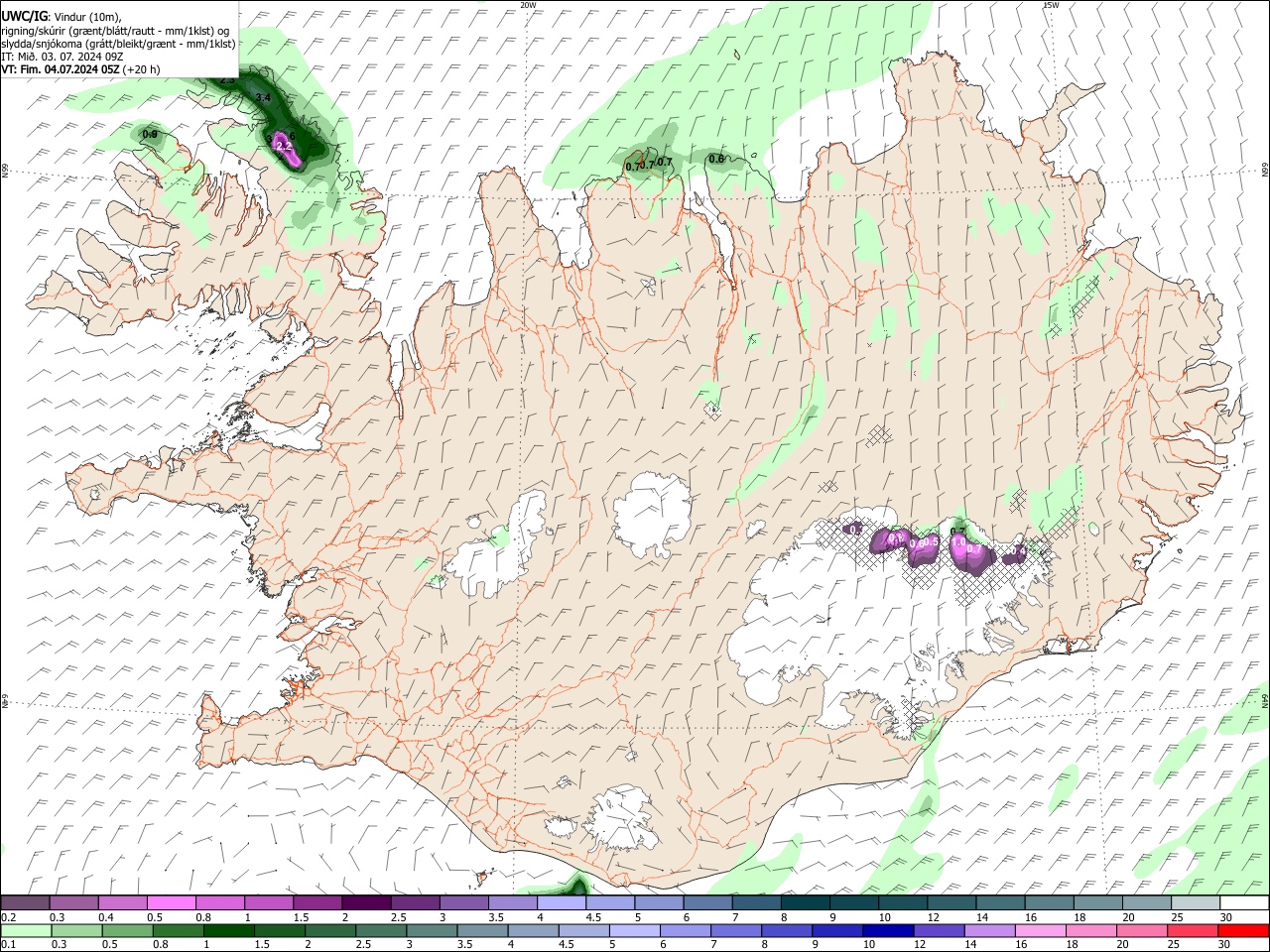Click the 'rigning/skúrir' legend description line
1270x952 pixels.
click(115, 30)
